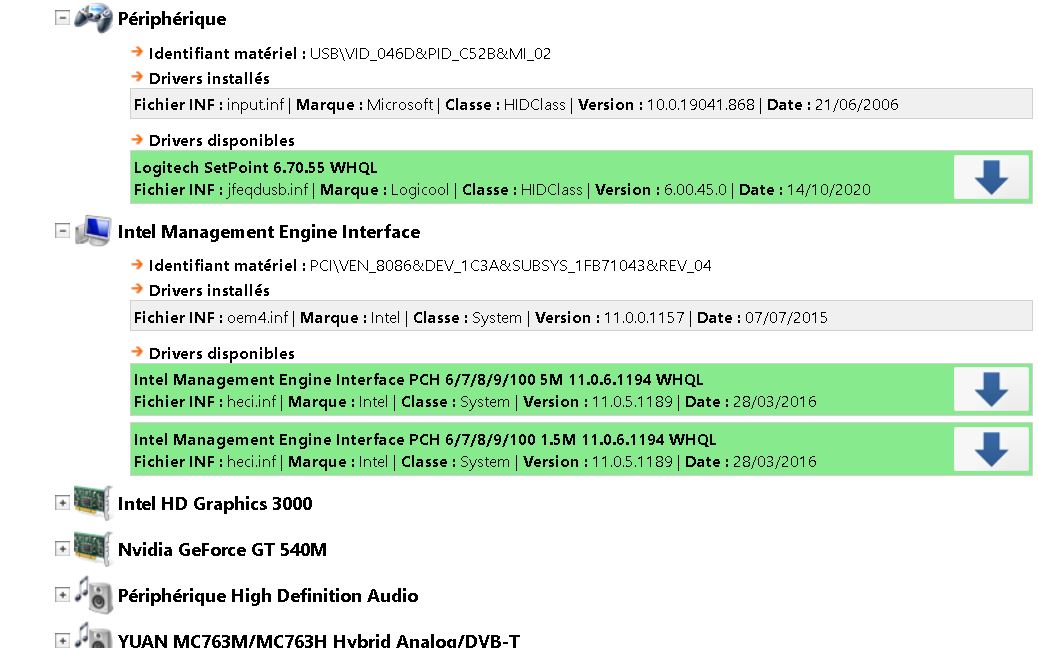The width and height of the screenshot is (1038, 648).
Task: Click the speaker icon for High Definition Audio
Action: point(93,594)
